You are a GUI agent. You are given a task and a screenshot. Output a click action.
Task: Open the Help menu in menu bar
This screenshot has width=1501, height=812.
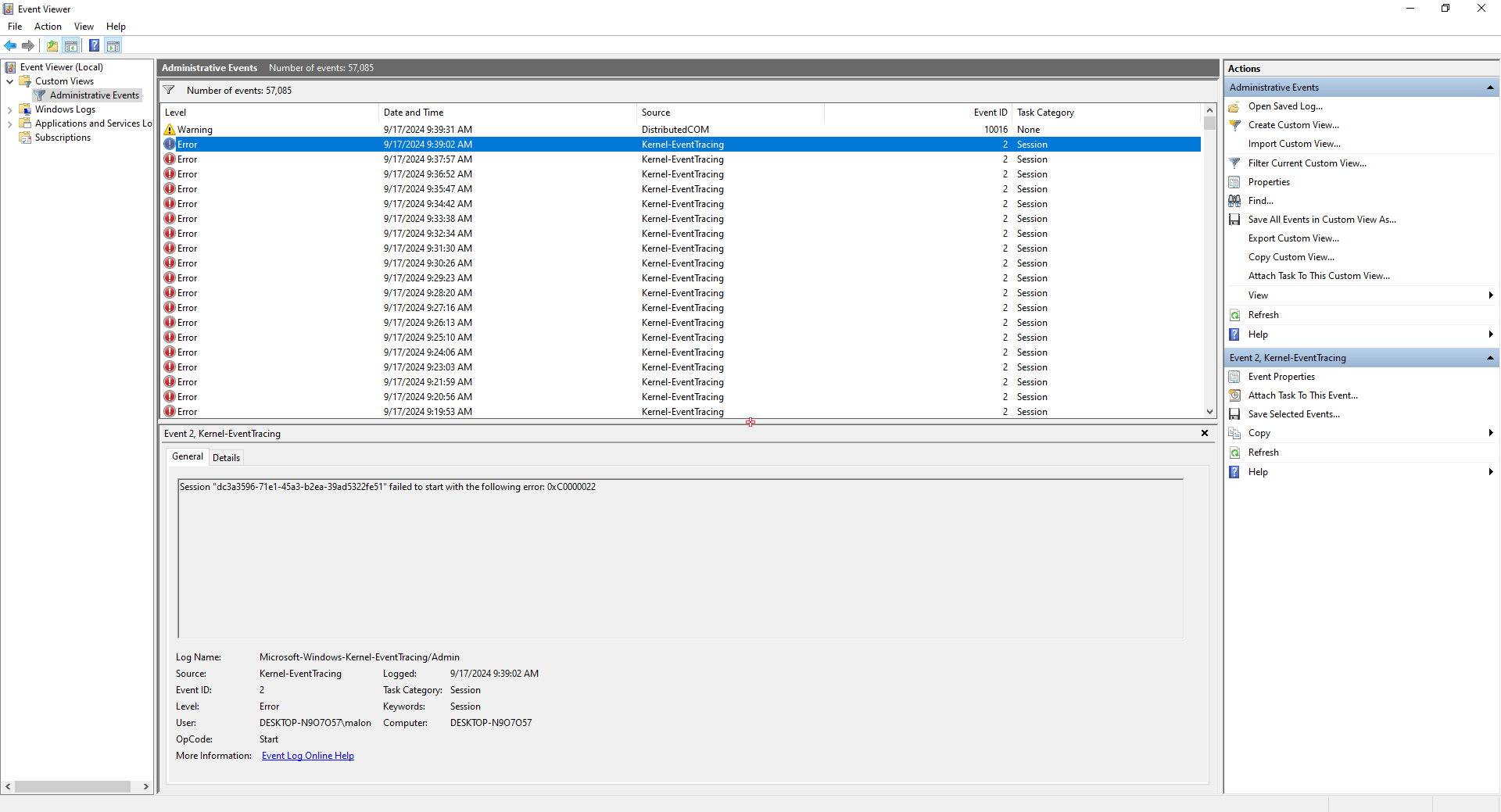point(116,27)
